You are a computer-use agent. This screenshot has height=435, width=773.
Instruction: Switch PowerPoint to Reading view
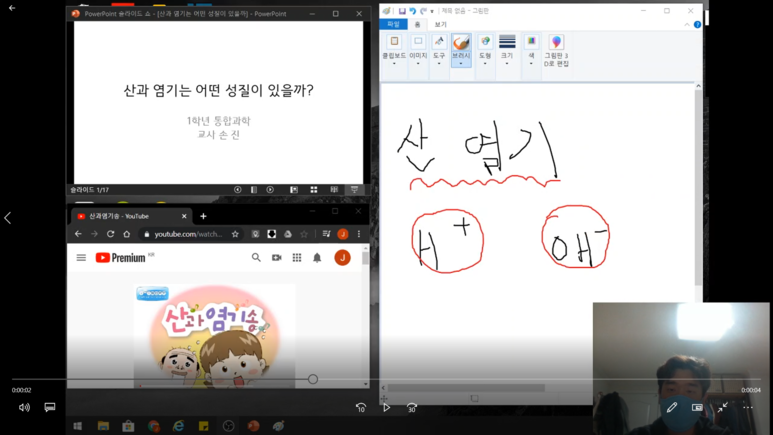[x=334, y=190]
